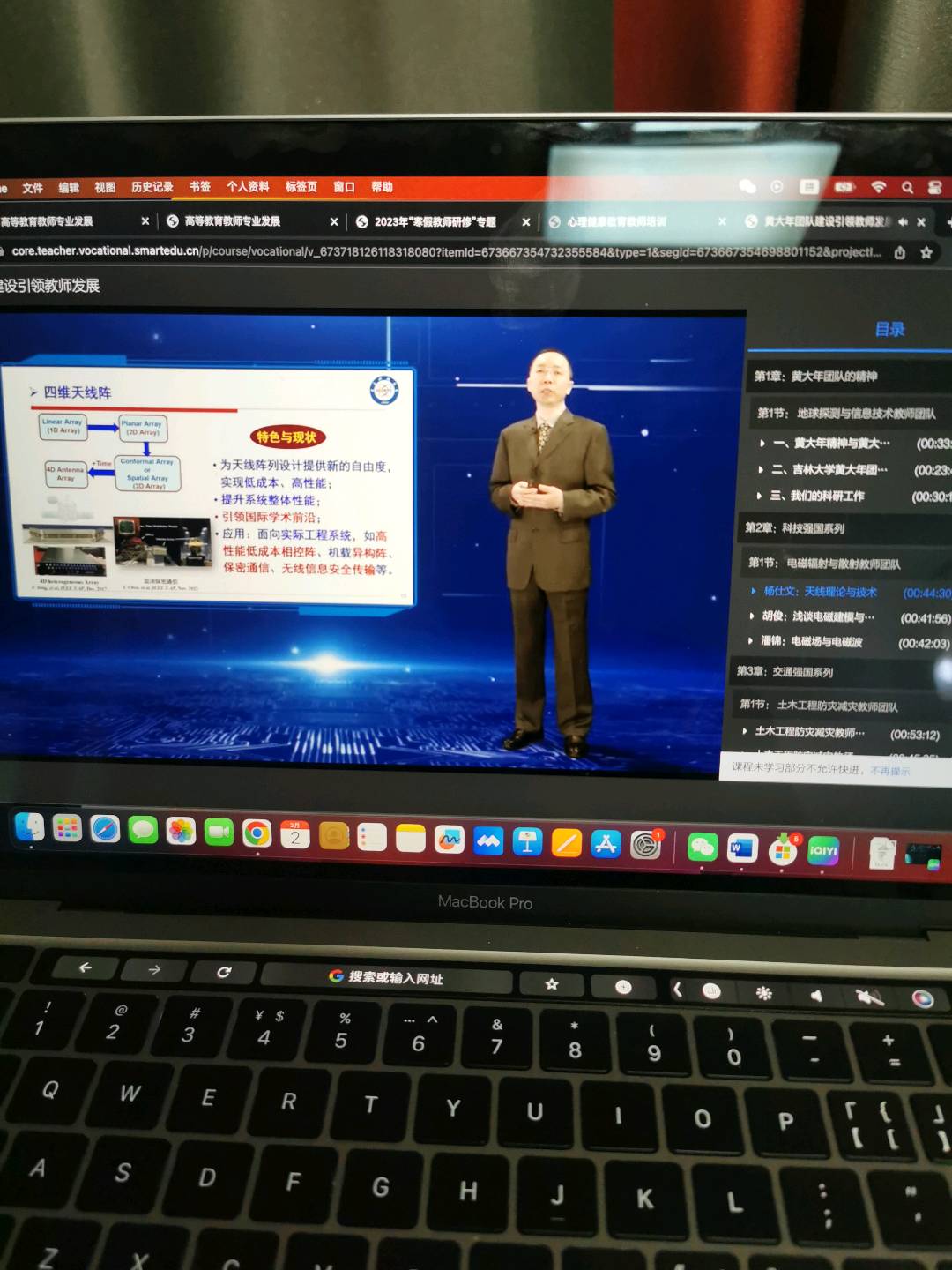Switch to 2023年"寒假教师研修"专题 tab
Viewport: 952px width, 1270px height.
coord(435,222)
